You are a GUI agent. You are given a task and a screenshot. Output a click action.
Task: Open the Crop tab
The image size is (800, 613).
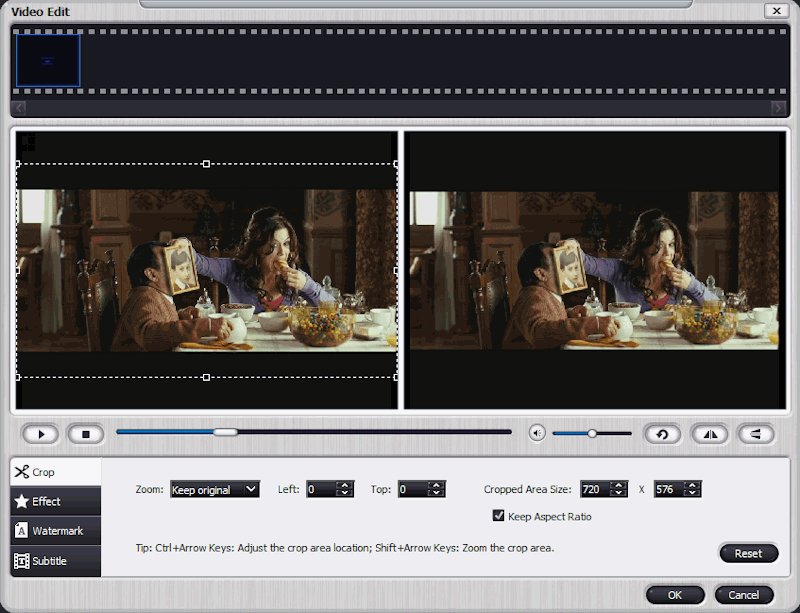coord(56,472)
